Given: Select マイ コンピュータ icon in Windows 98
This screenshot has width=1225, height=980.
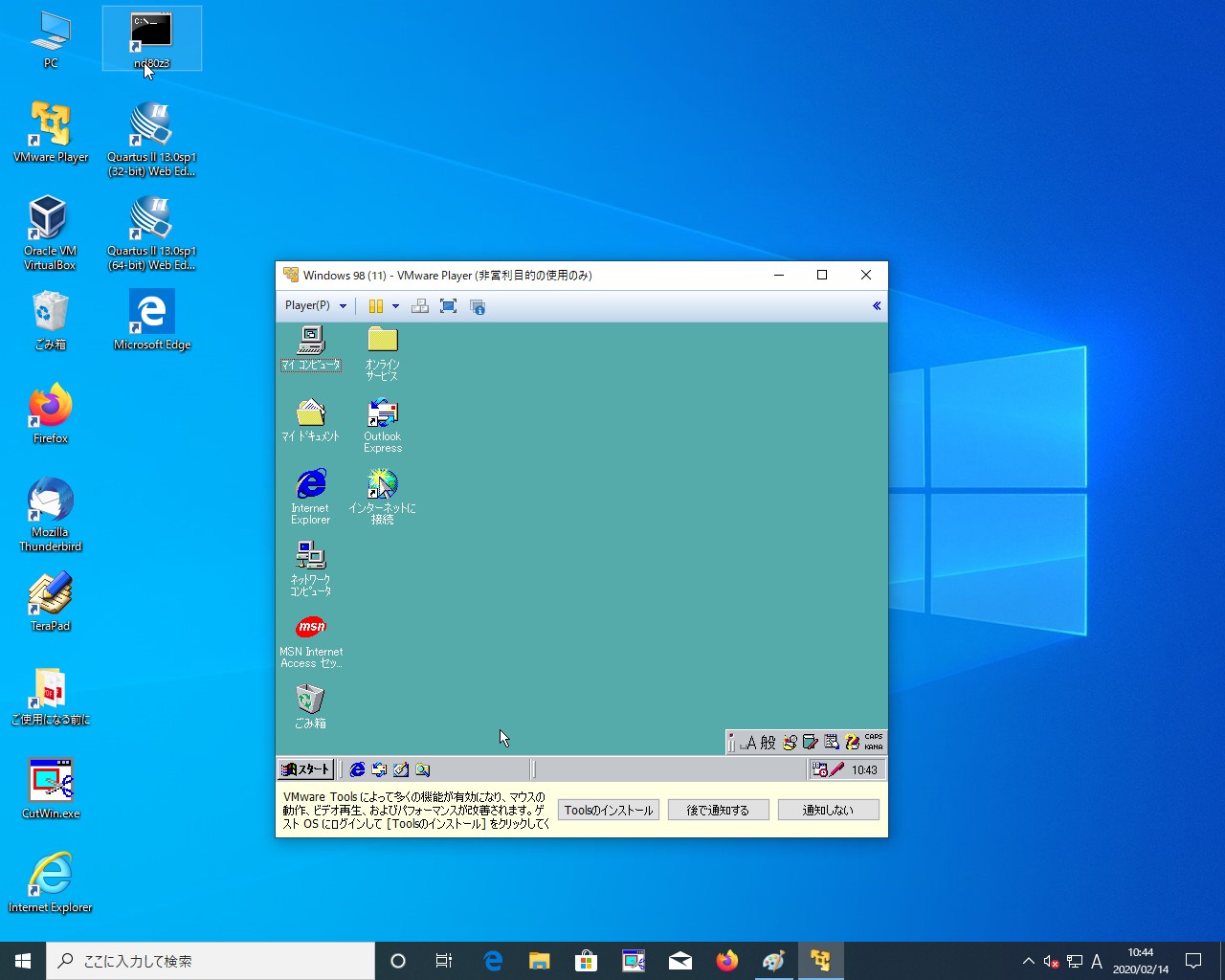Looking at the screenshot, I should point(310,348).
